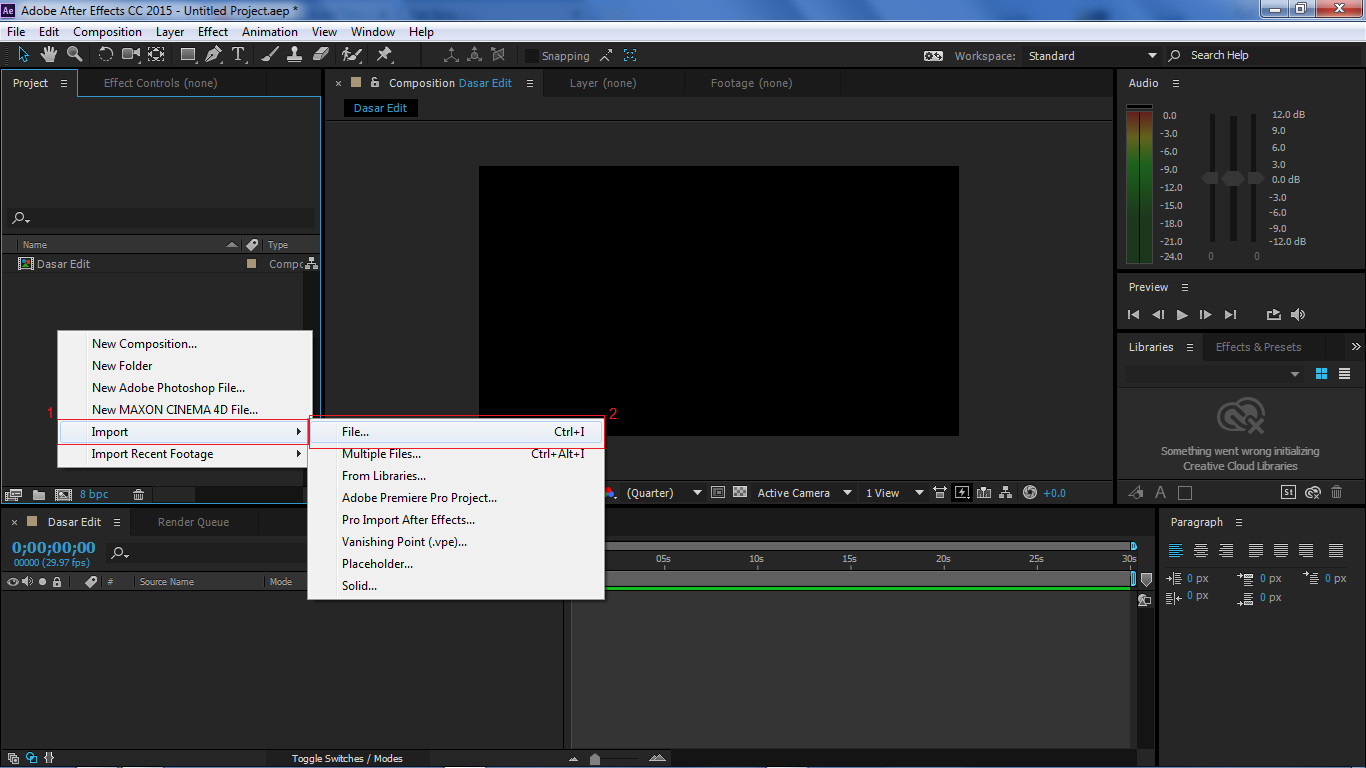Delete selected item with Project trash icon
Viewport: 1366px width, 768px height.
[x=139, y=494]
